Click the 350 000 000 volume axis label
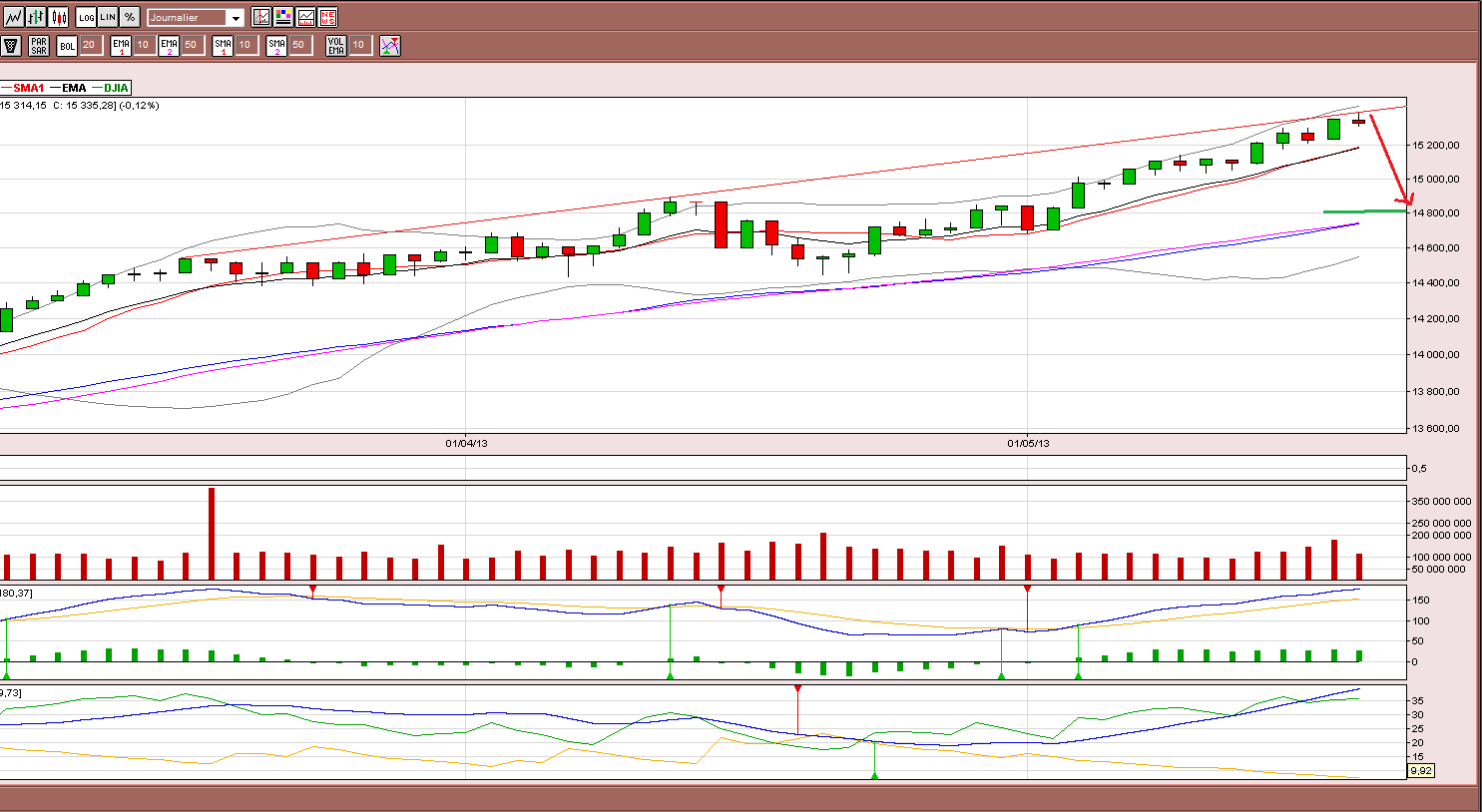 [x=1441, y=502]
